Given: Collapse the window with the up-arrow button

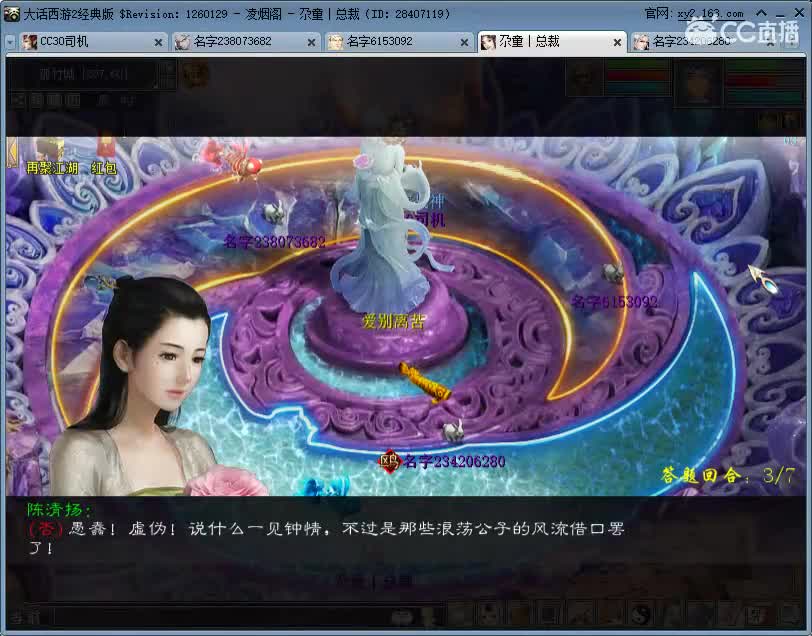Looking at the screenshot, I should (x=761, y=13).
